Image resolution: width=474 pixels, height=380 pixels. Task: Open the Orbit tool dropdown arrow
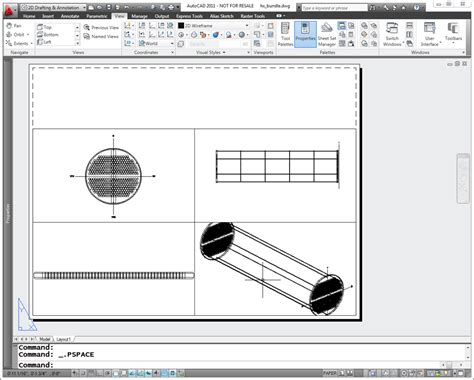(x=28, y=35)
